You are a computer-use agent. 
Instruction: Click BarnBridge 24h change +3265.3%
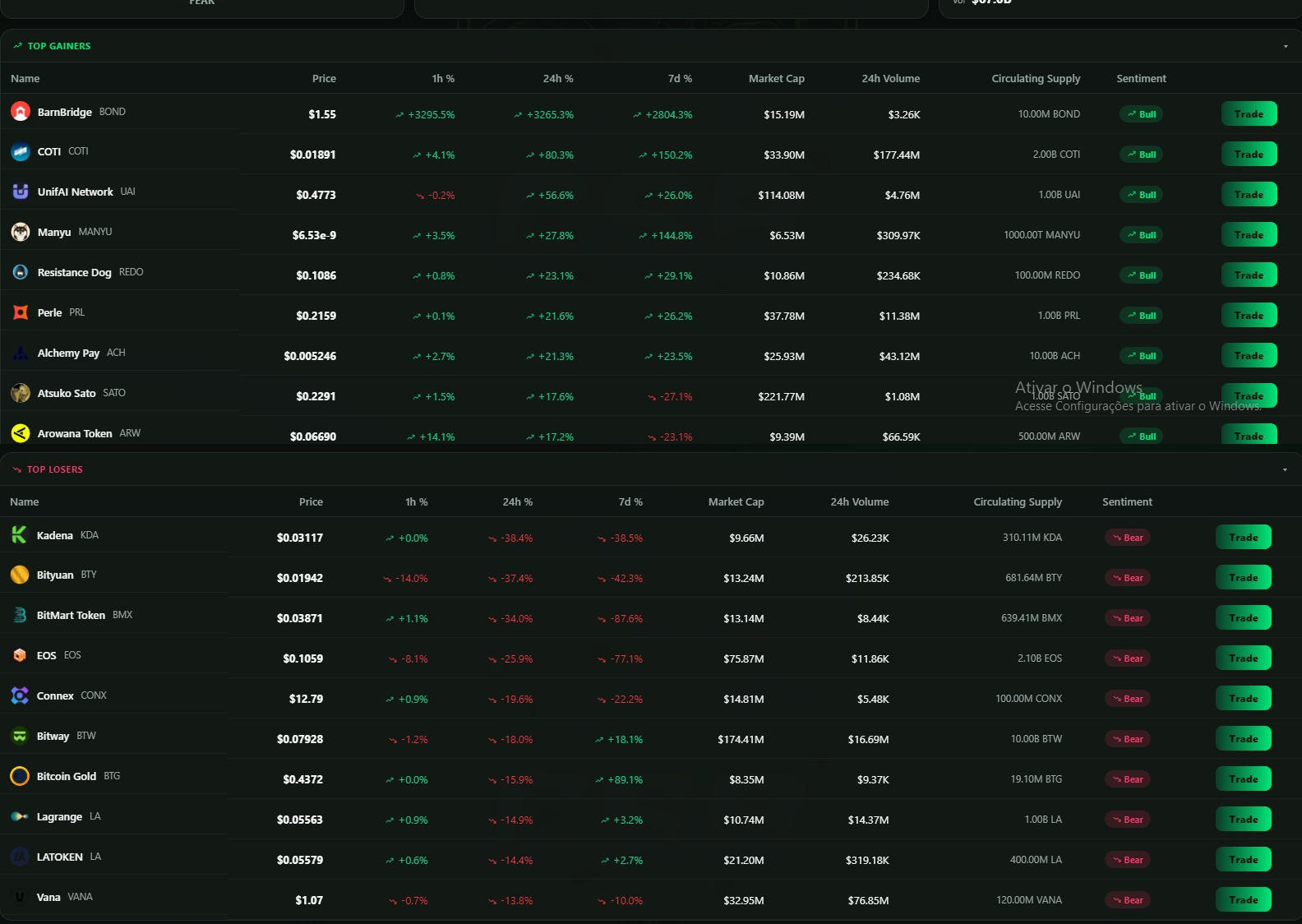543,114
